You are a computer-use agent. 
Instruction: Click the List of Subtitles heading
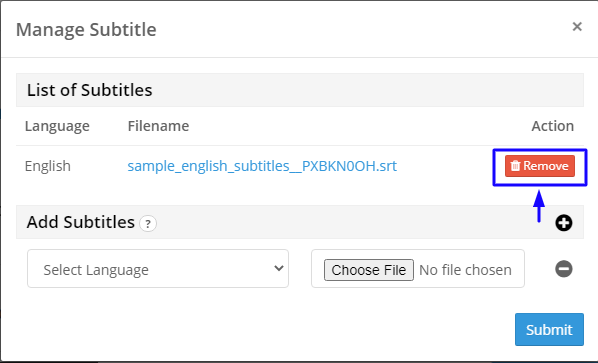tap(90, 90)
